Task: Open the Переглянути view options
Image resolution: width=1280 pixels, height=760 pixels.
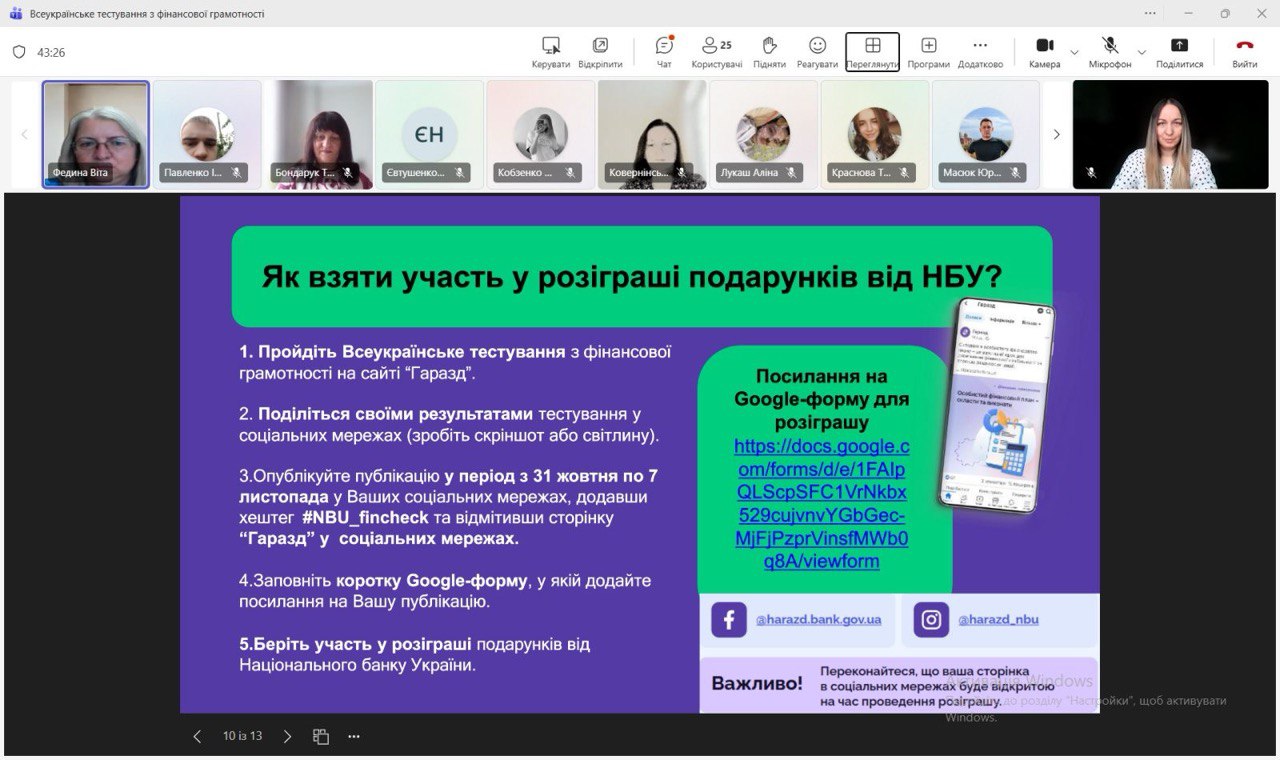Action: click(x=872, y=51)
